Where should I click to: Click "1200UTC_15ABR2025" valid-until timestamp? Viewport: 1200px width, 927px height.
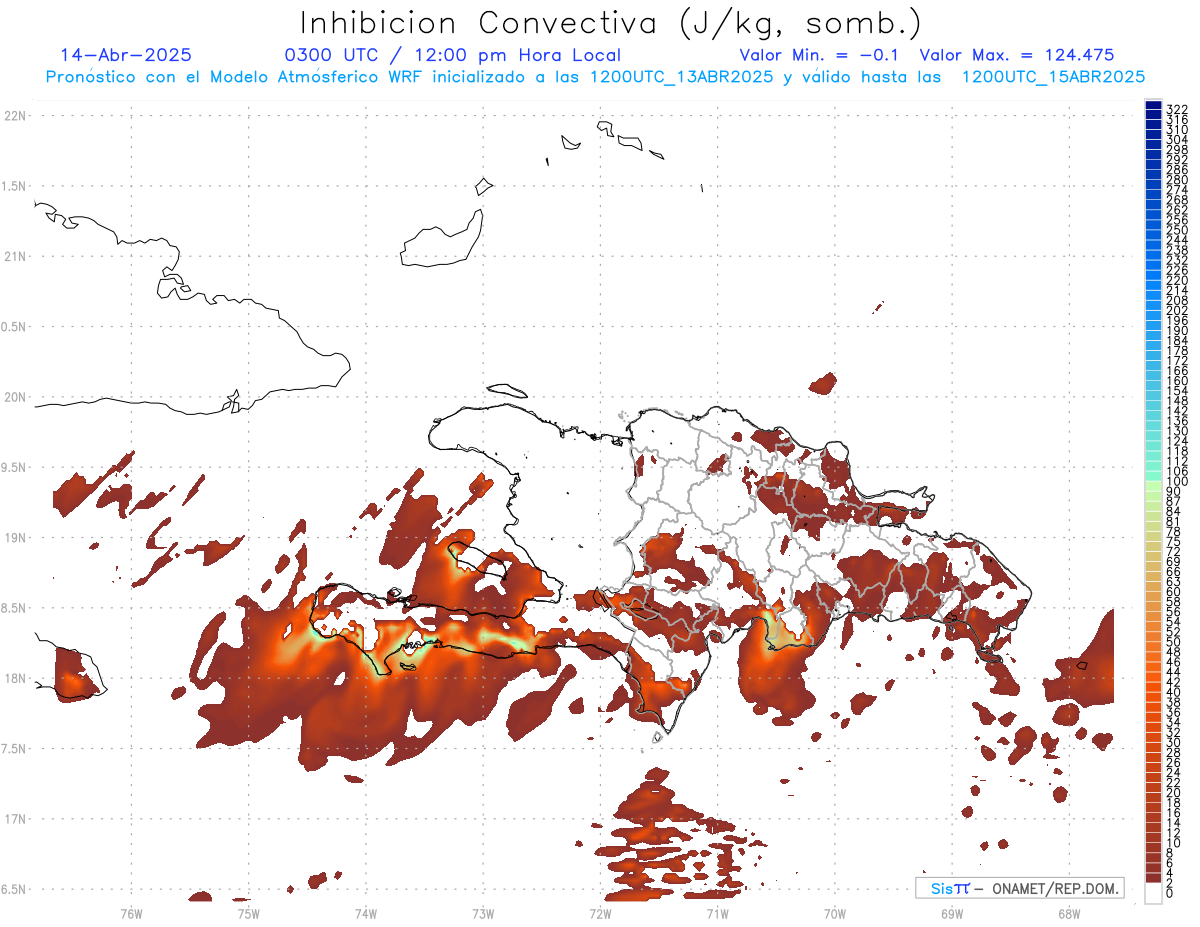tap(1053, 77)
